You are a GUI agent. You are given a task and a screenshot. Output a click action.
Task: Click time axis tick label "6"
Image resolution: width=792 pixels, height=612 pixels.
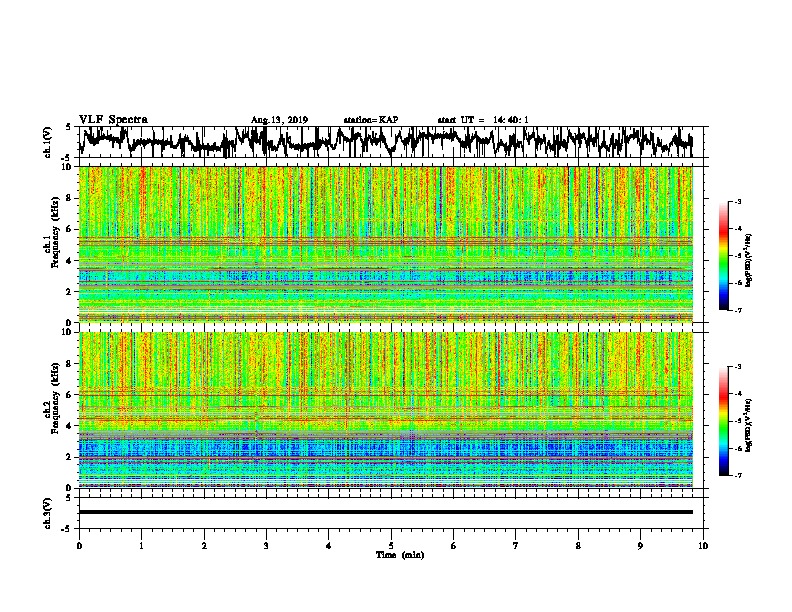tap(454, 546)
